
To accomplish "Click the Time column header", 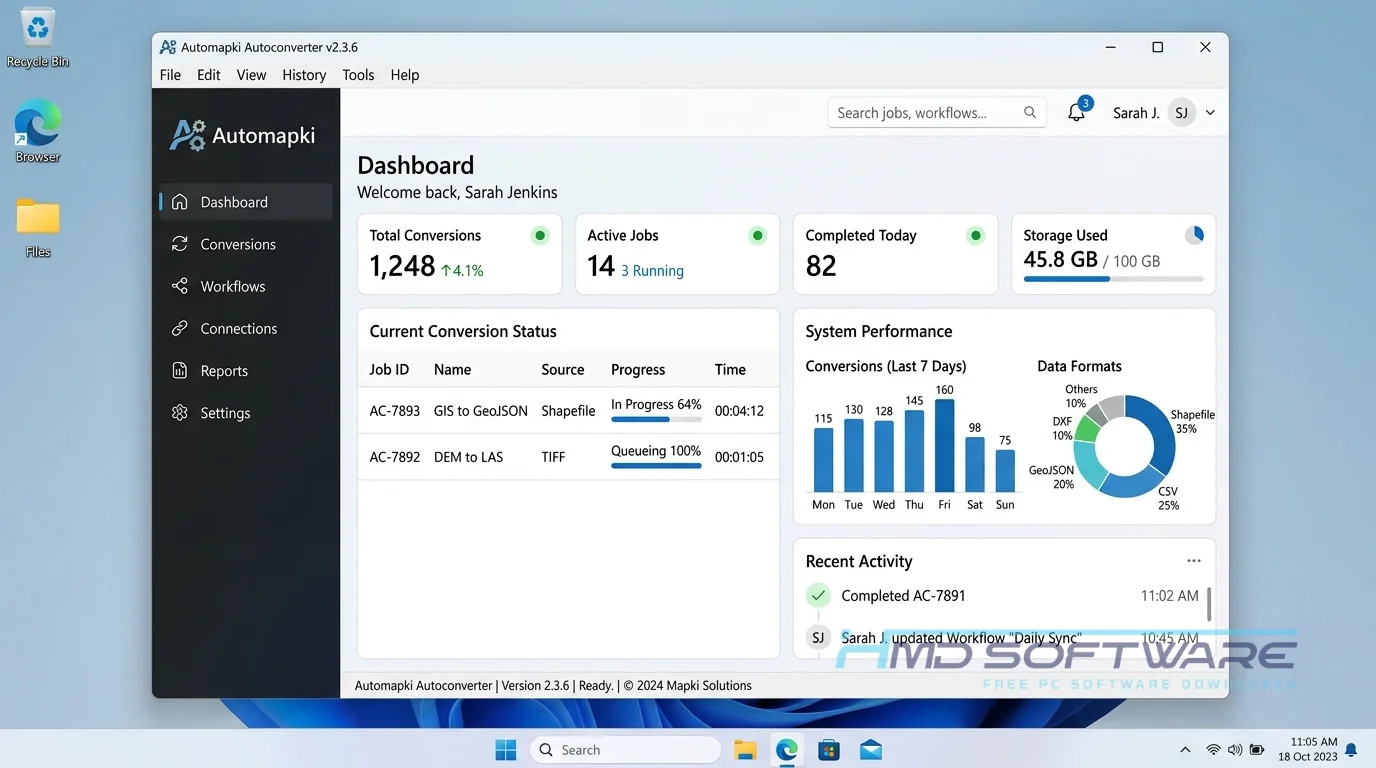I will (x=730, y=369).
